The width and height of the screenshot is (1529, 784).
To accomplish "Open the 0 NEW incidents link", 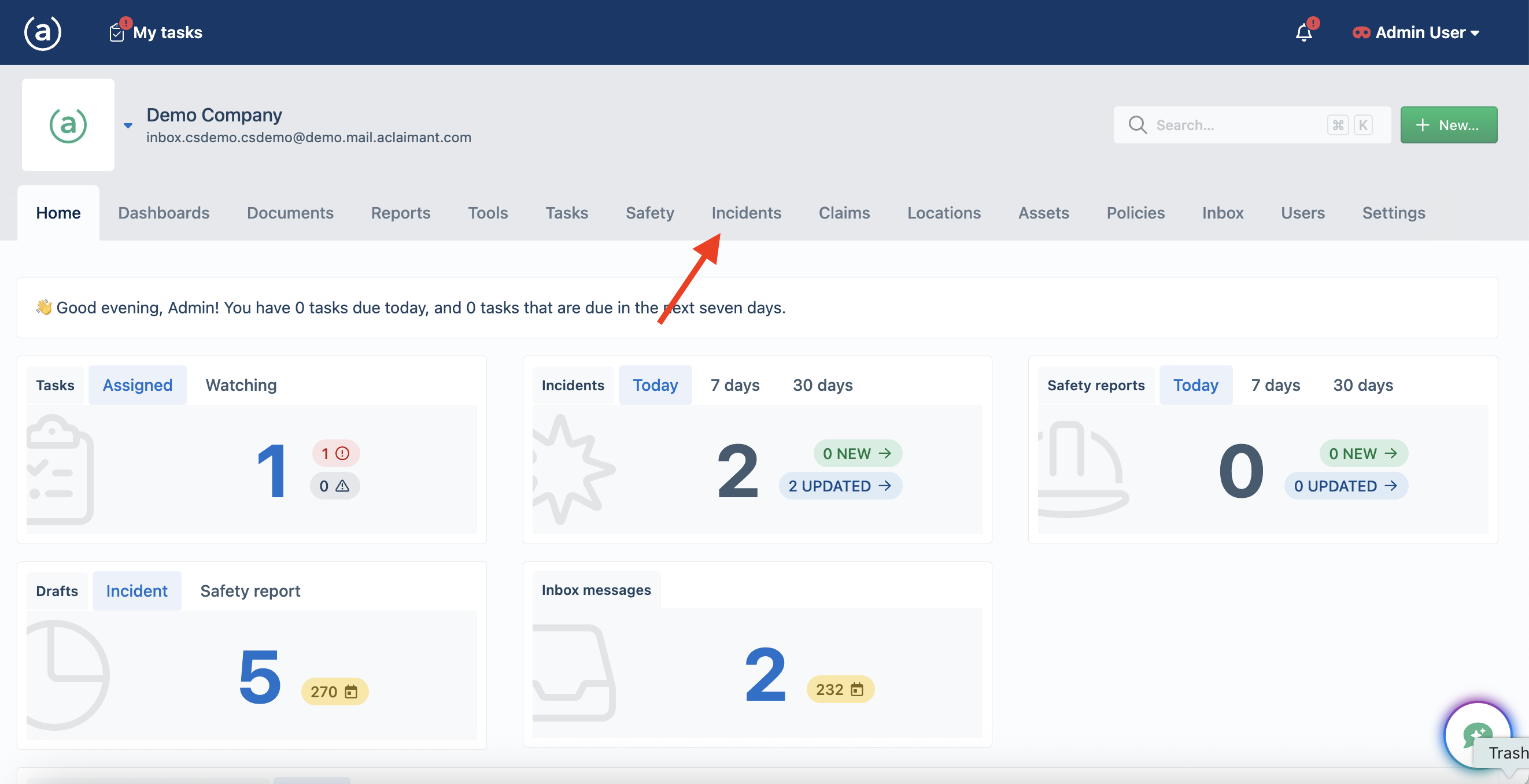I will (x=857, y=453).
